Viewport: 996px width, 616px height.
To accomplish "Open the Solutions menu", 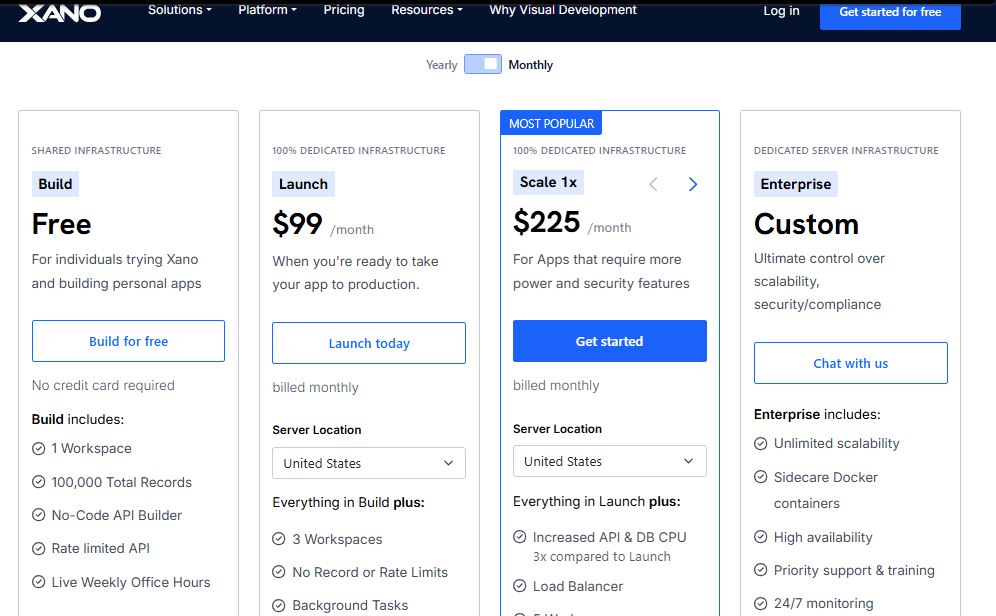I will point(180,10).
